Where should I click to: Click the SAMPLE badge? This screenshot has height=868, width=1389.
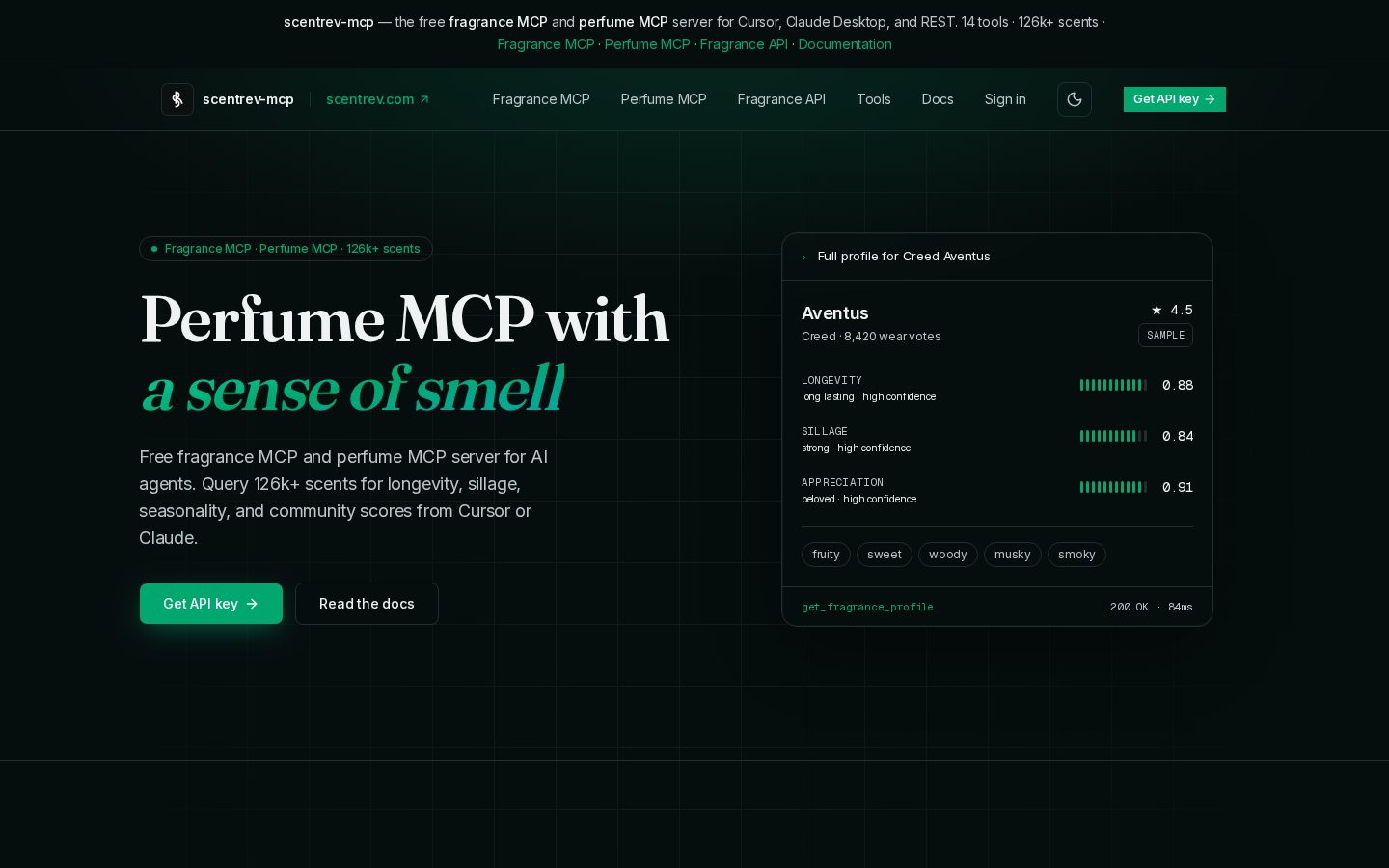click(1165, 335)
